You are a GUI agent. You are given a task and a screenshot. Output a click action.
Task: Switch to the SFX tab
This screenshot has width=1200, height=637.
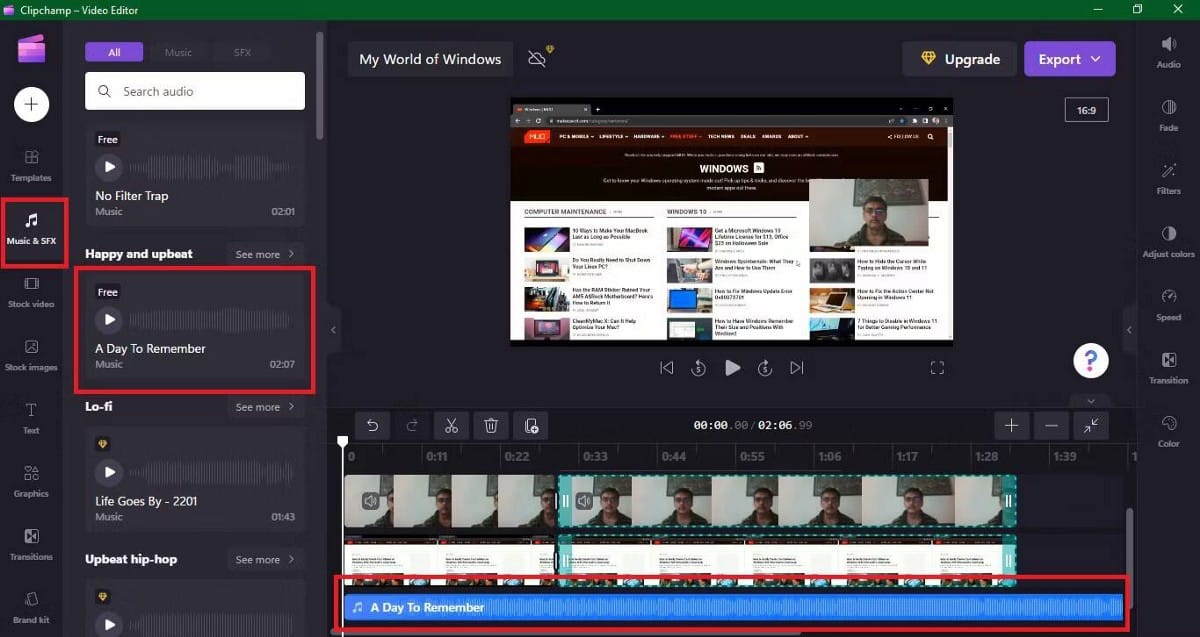pyautogui.click(x=240, y=51)
